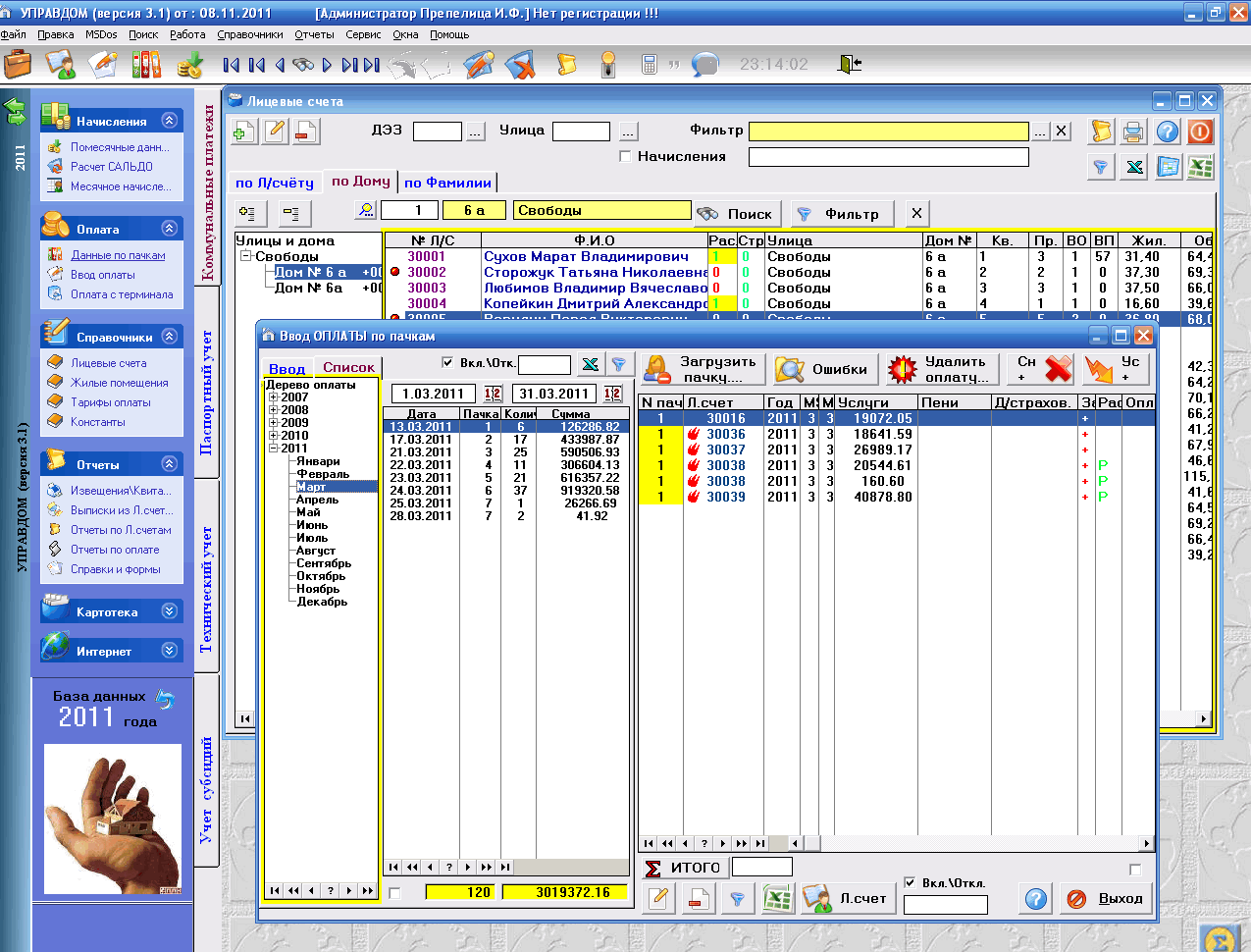1251x952 pixels.
Task: Collapse the Начисления sidebar panel
Action: [x=170, y=121]
